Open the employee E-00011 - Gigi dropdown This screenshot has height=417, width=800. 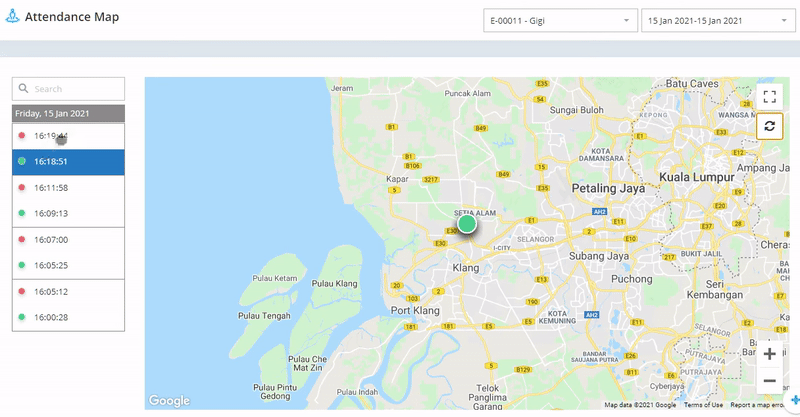point(558,20)
